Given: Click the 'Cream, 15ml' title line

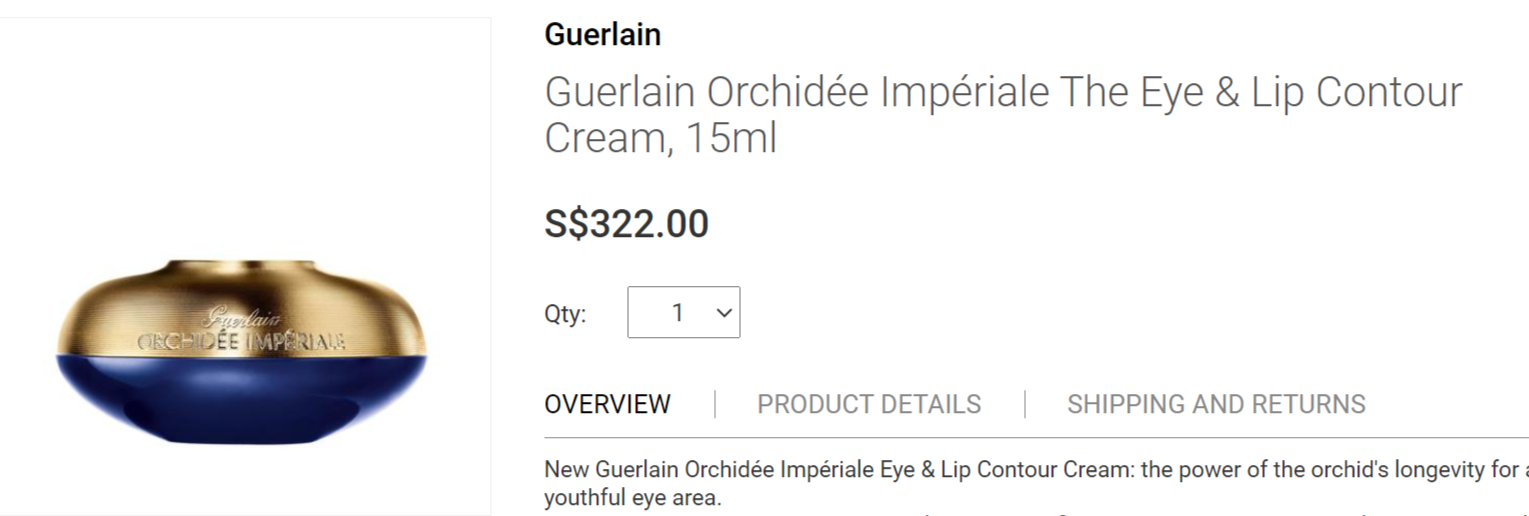Looking at the screenshot, I should pyautogui.click(x=660, y=138).
